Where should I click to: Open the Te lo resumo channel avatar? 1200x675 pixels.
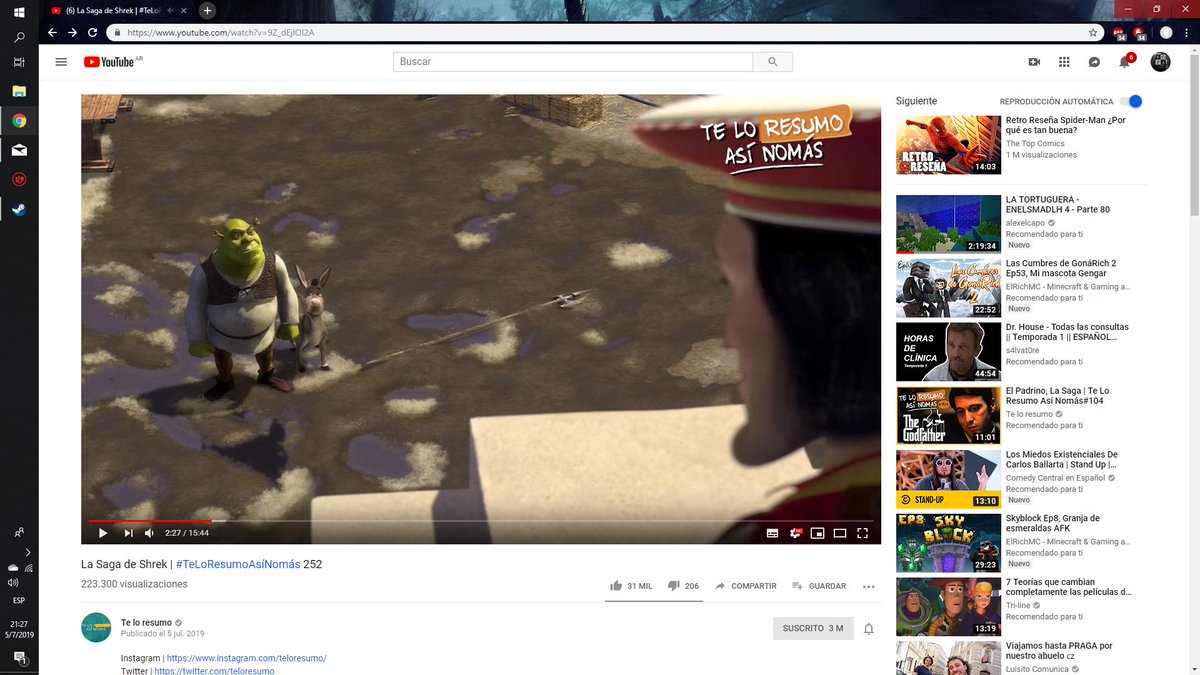click(96, 627)
